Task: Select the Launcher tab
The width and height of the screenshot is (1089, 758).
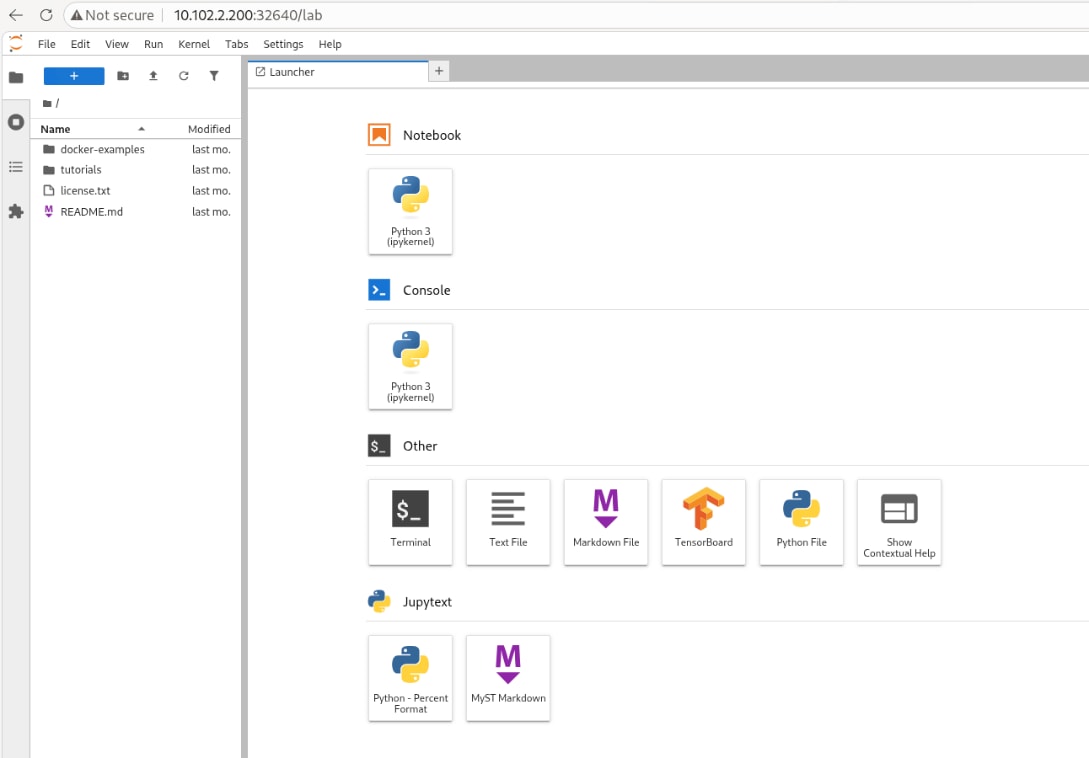Action: (338, 72)
